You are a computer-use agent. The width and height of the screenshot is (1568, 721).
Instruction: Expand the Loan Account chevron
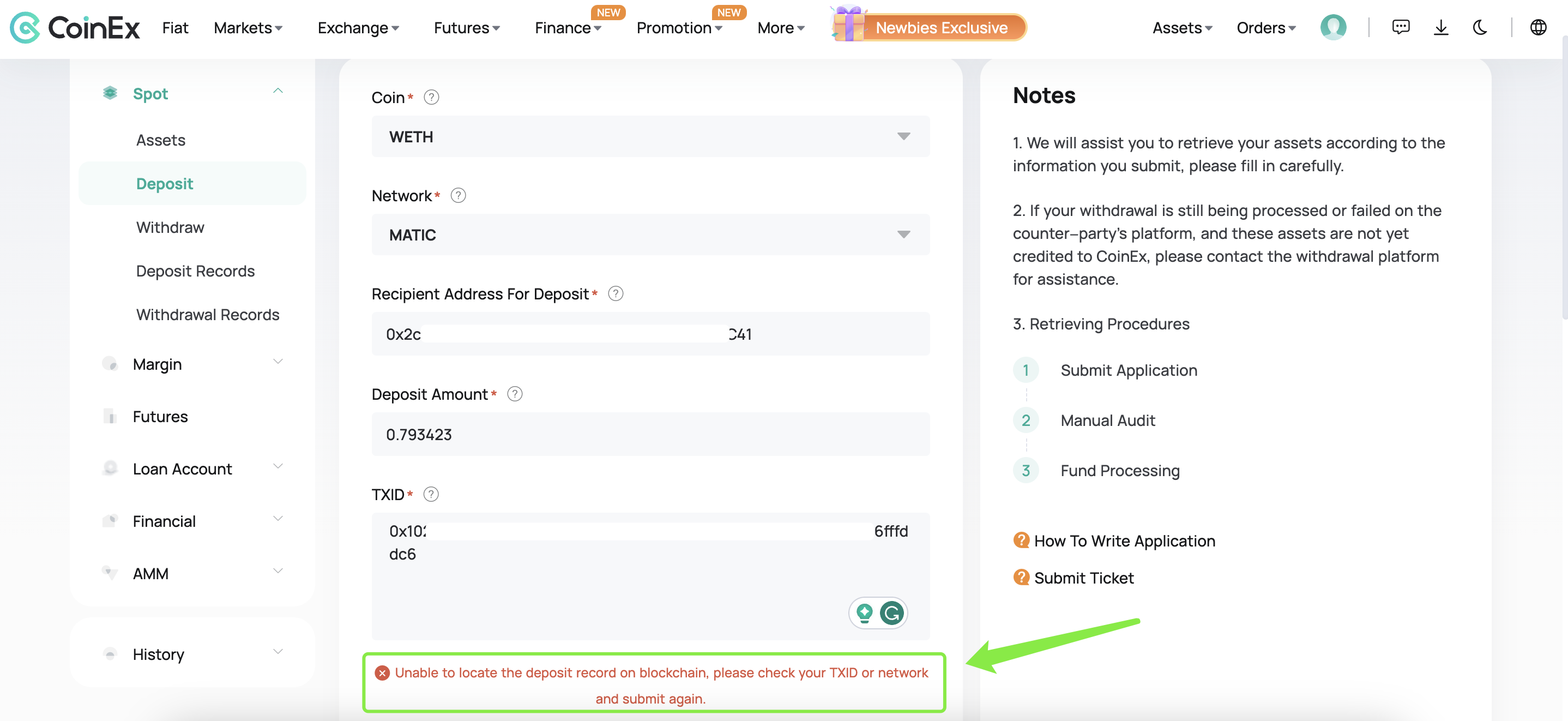click(278, 466)
